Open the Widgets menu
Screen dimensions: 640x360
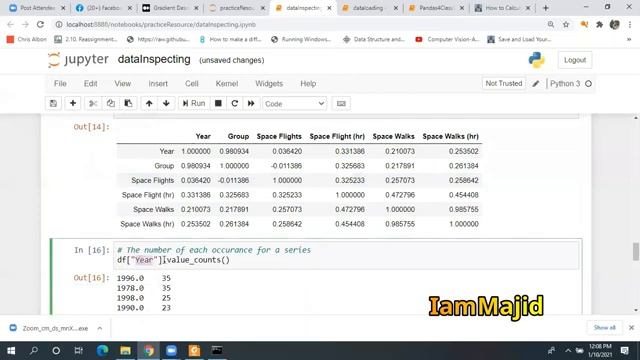269,84
